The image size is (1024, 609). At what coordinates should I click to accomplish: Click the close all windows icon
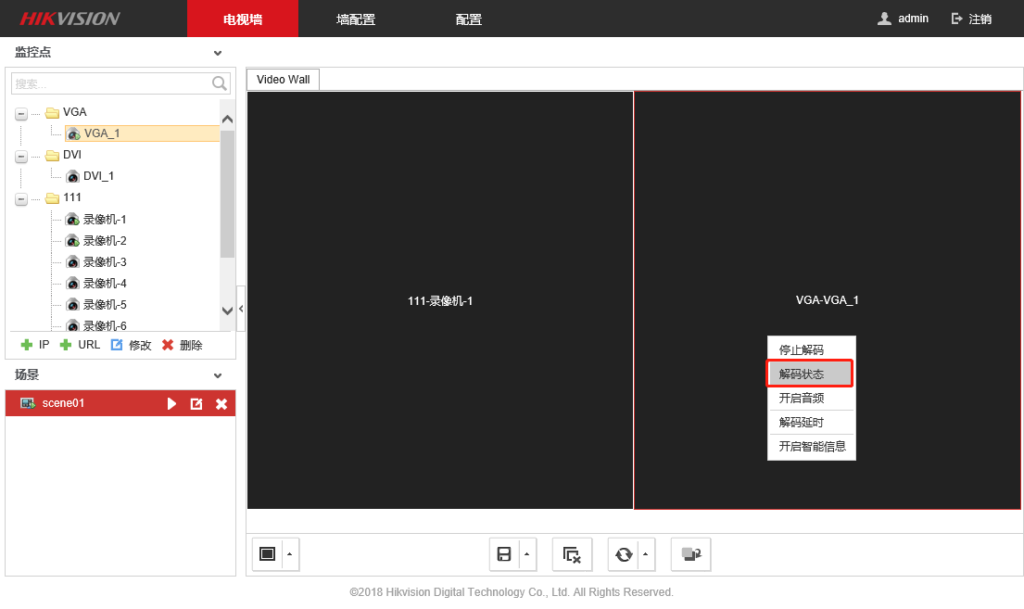click(x=572, y=554)
